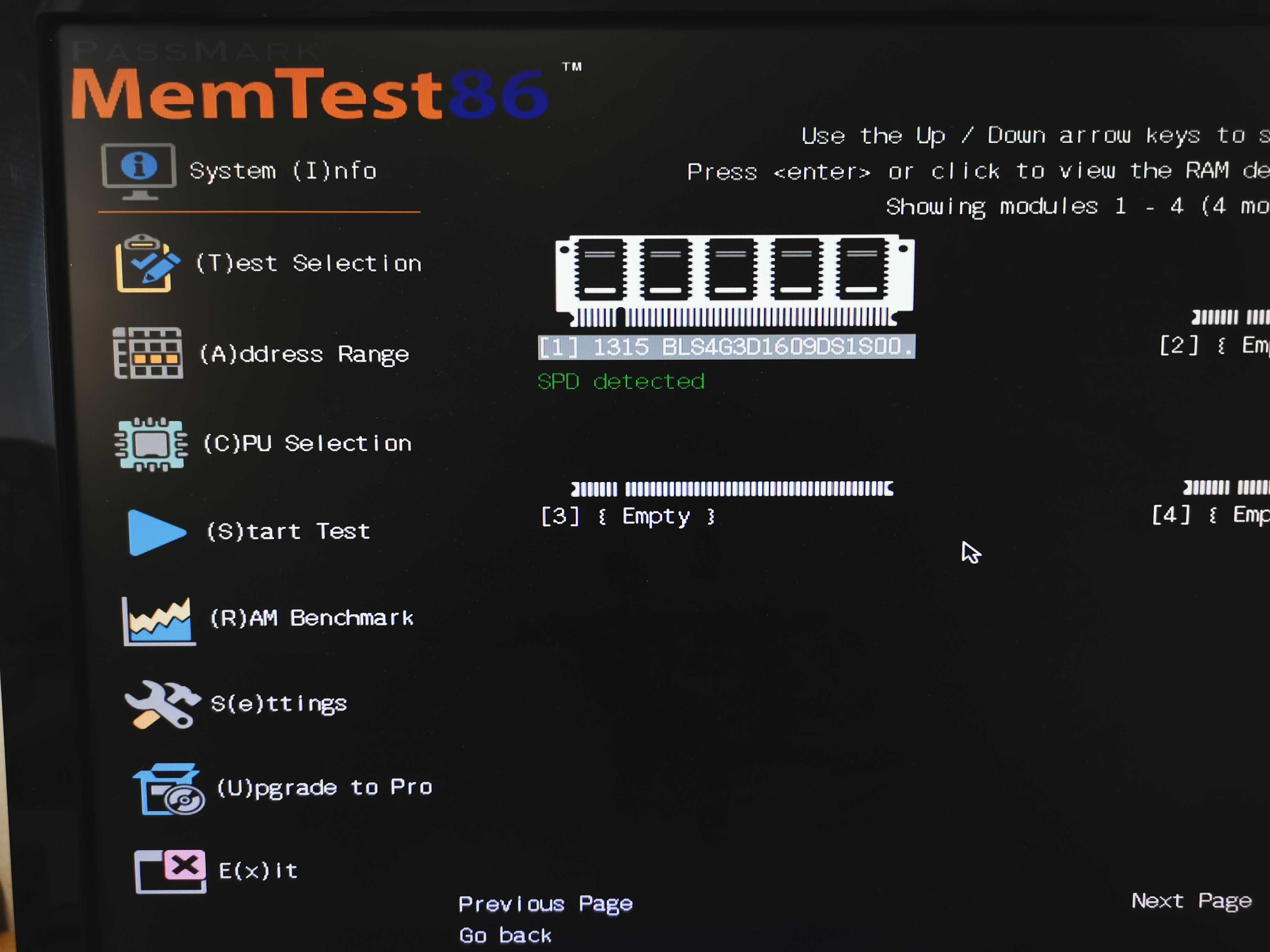Image resolution: width=1270 pixels, height=952 pixels.
Task: Open the (C)PU Selection menu item
Action: pyautogui.click(x=307, y=444)
